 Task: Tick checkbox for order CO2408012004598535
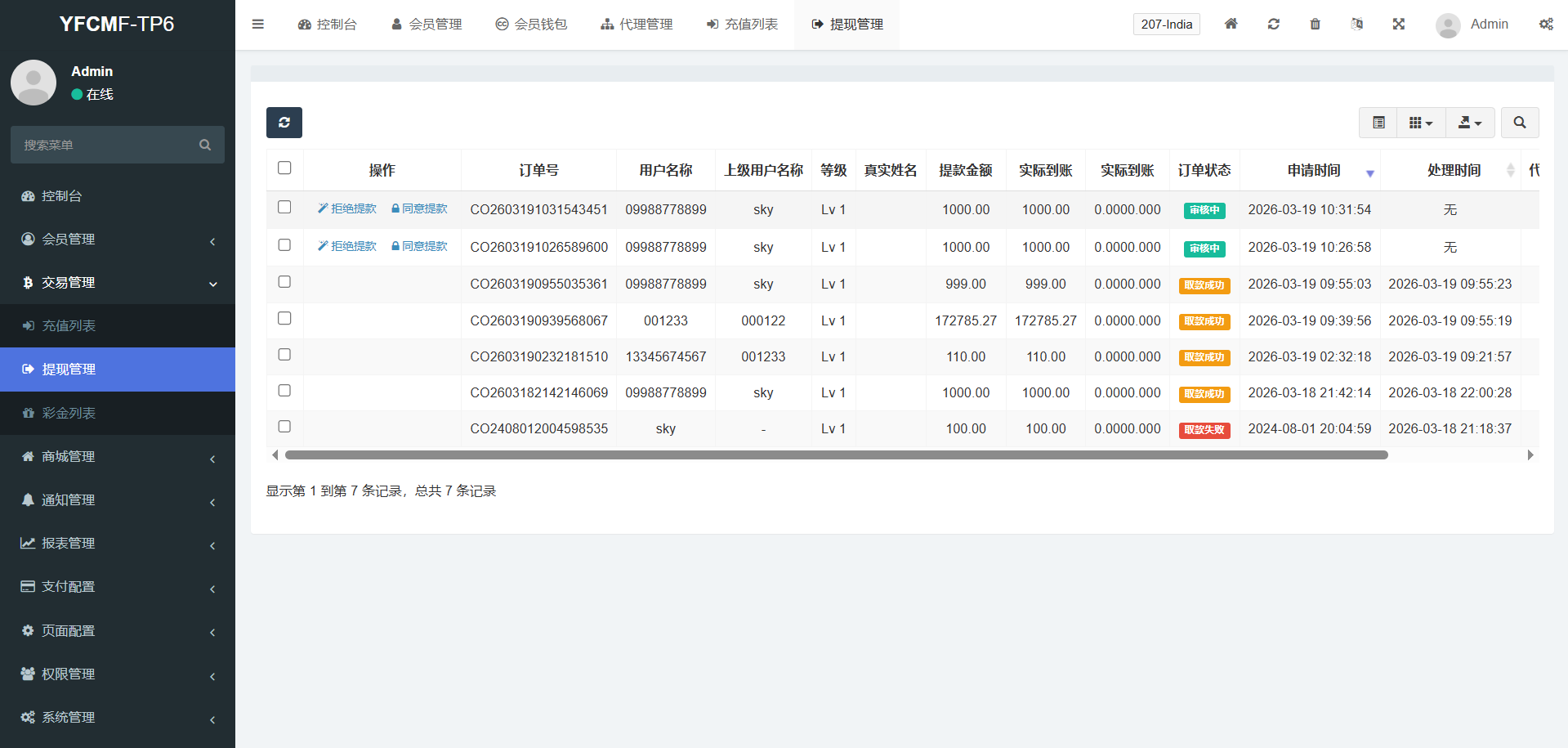click(x=284, y=426)
